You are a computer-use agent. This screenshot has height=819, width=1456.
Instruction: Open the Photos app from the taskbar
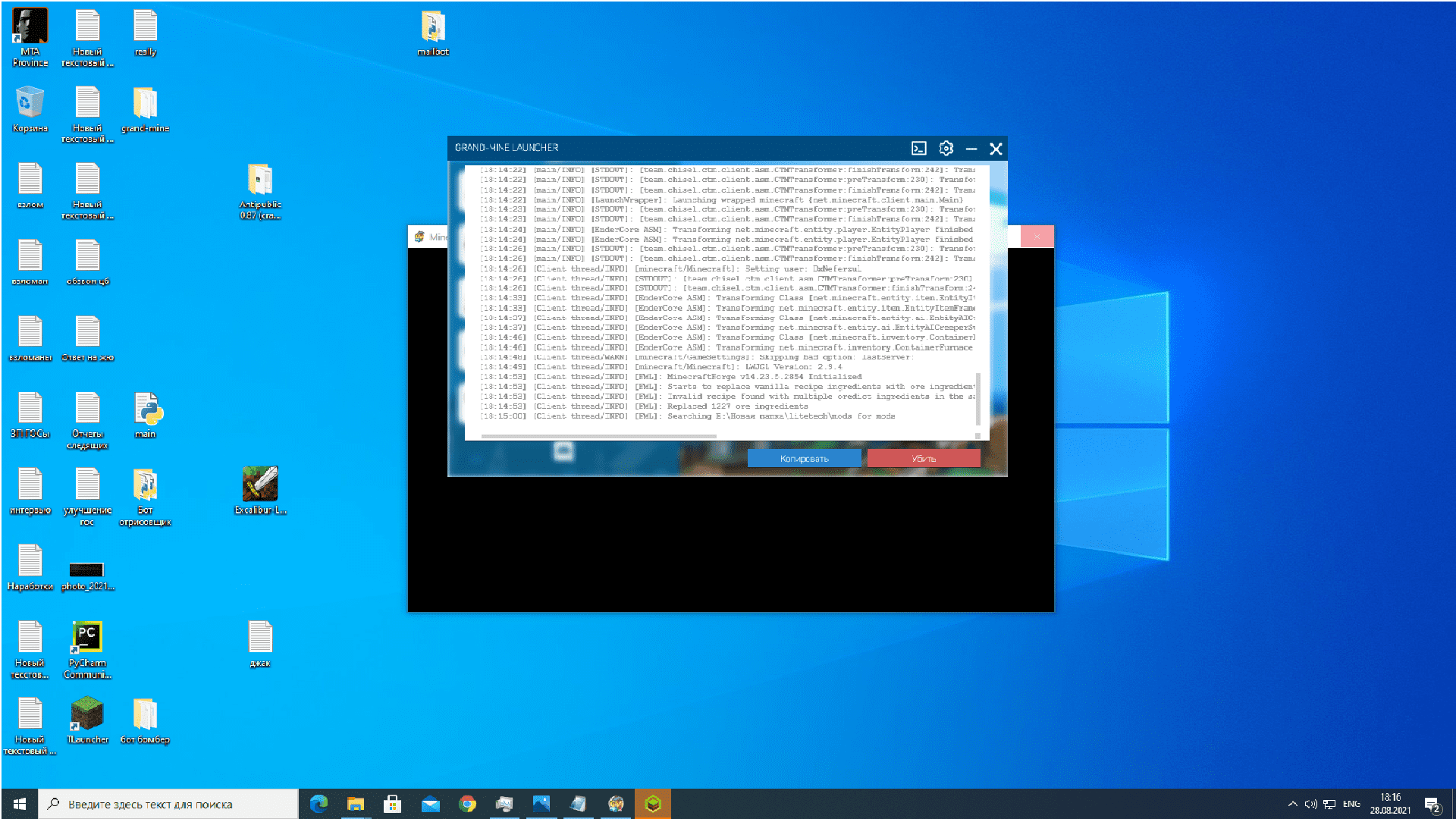coord(541,804)
